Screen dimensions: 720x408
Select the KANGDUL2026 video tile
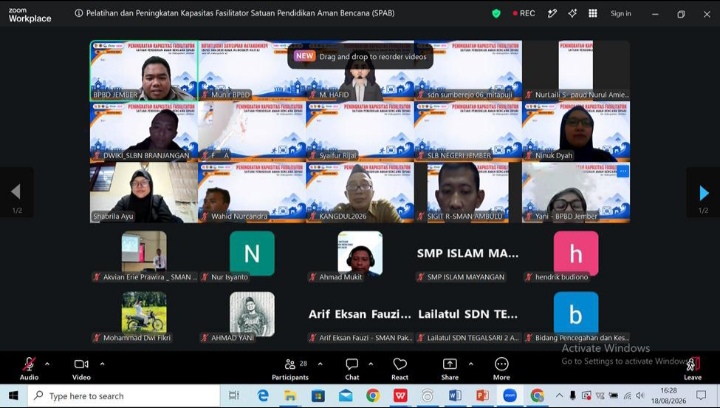[360, 192]
